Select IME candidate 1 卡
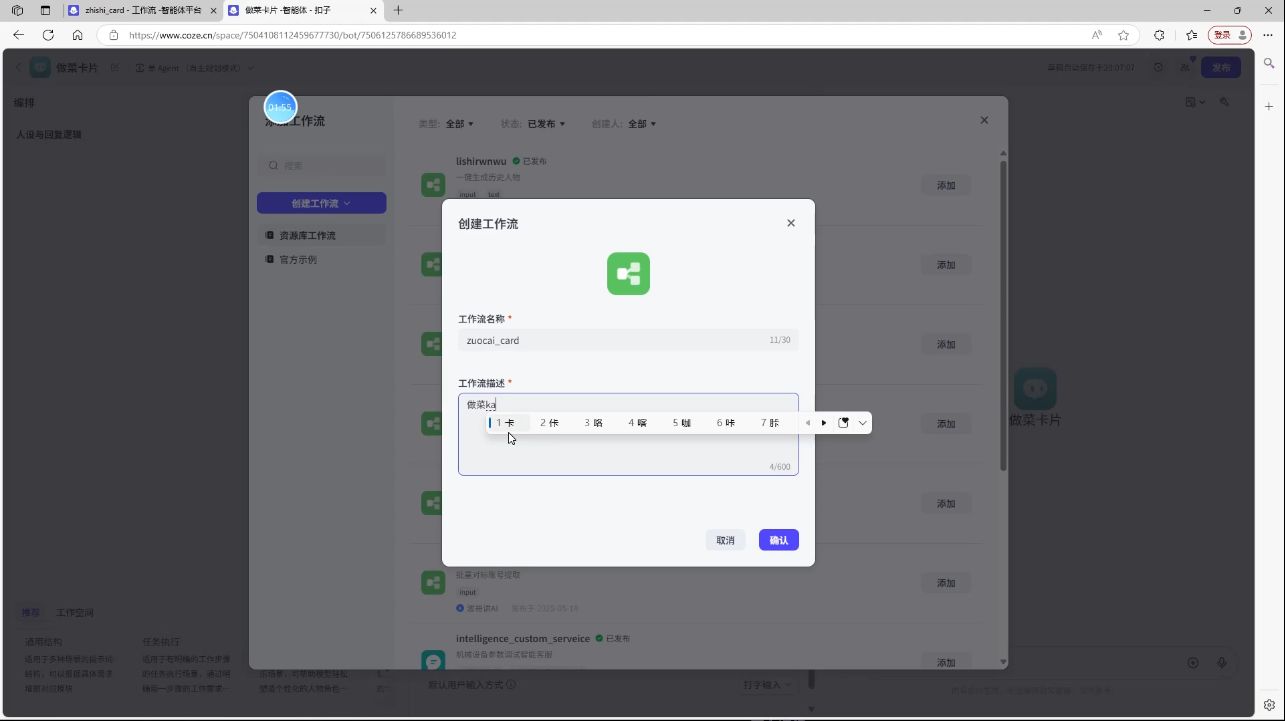The height and width of the screenshot is (721, 1285). (x=506, y=423)
